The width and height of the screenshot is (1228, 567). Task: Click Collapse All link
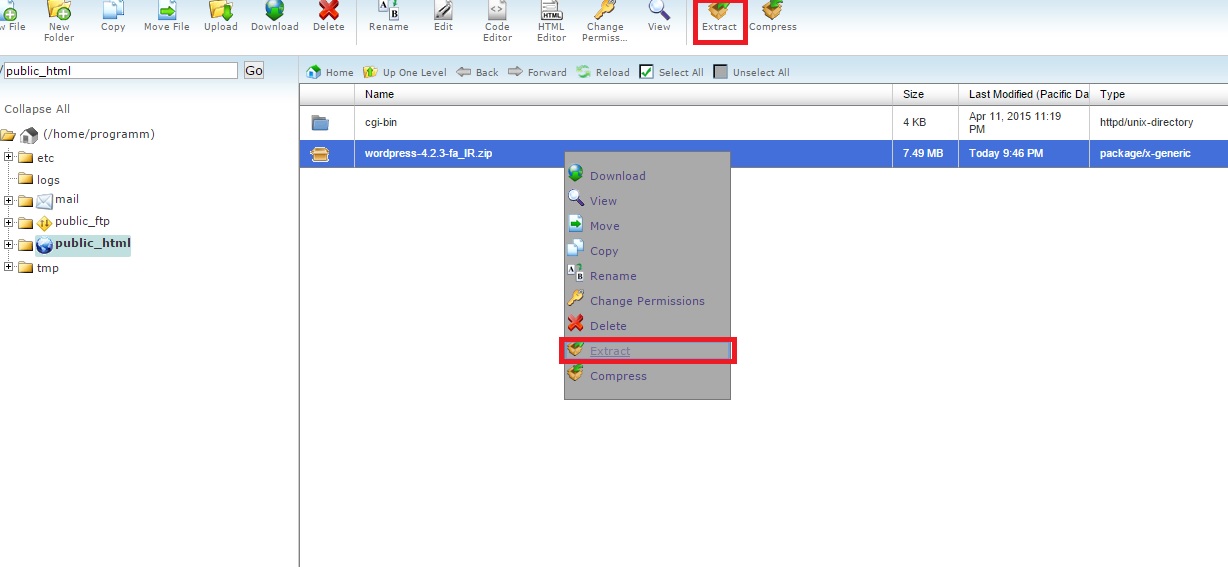[37, 109]
